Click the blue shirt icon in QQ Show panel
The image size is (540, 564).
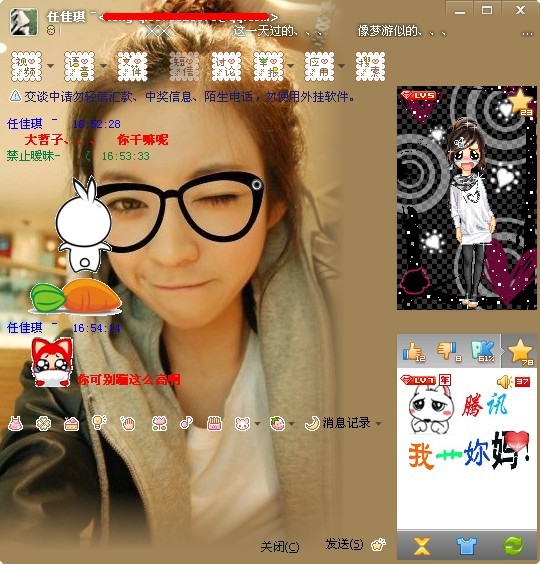467,546
